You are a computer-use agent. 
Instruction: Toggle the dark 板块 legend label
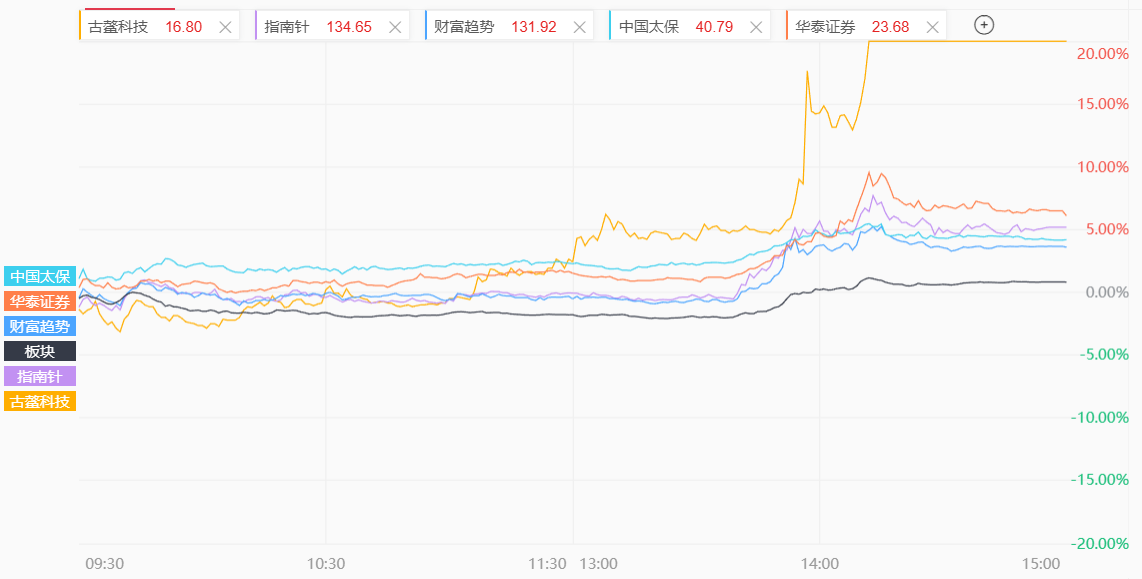pyautogui.click(x=40, y=351)
